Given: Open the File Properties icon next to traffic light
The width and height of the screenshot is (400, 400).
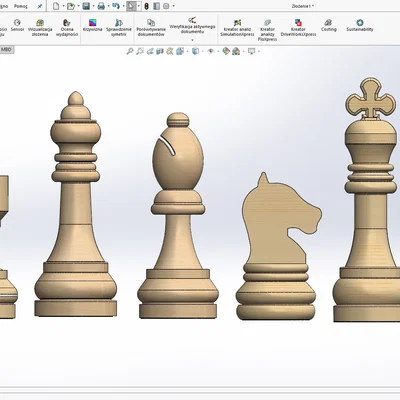Looking at the screenshot, I should [x=156, y=6].
